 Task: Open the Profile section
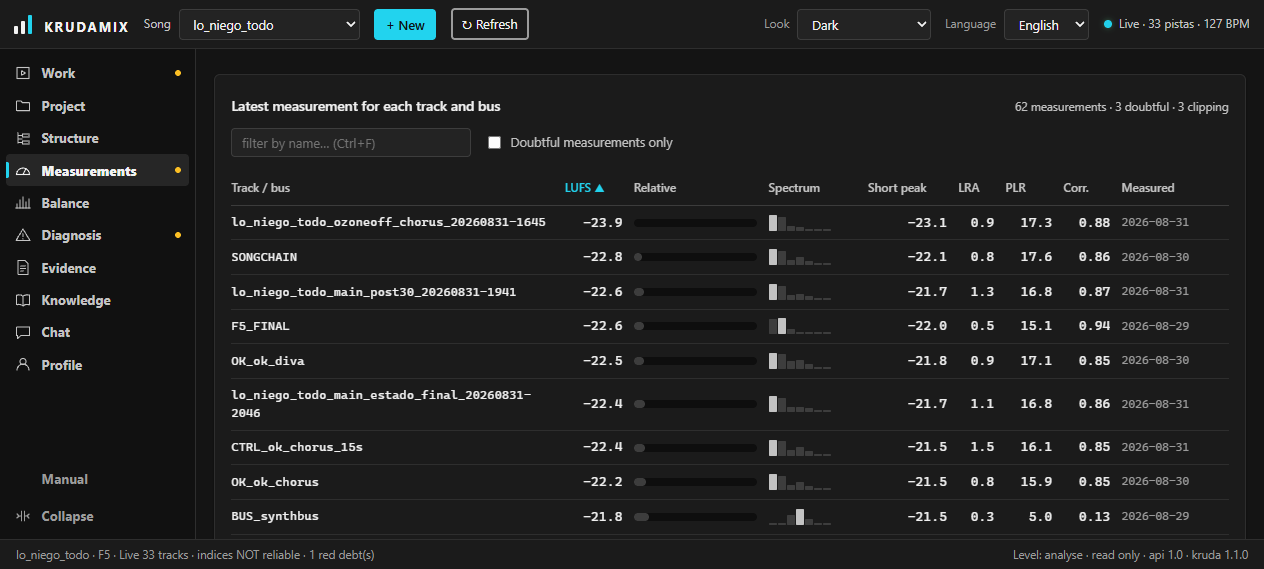point(97,365)
